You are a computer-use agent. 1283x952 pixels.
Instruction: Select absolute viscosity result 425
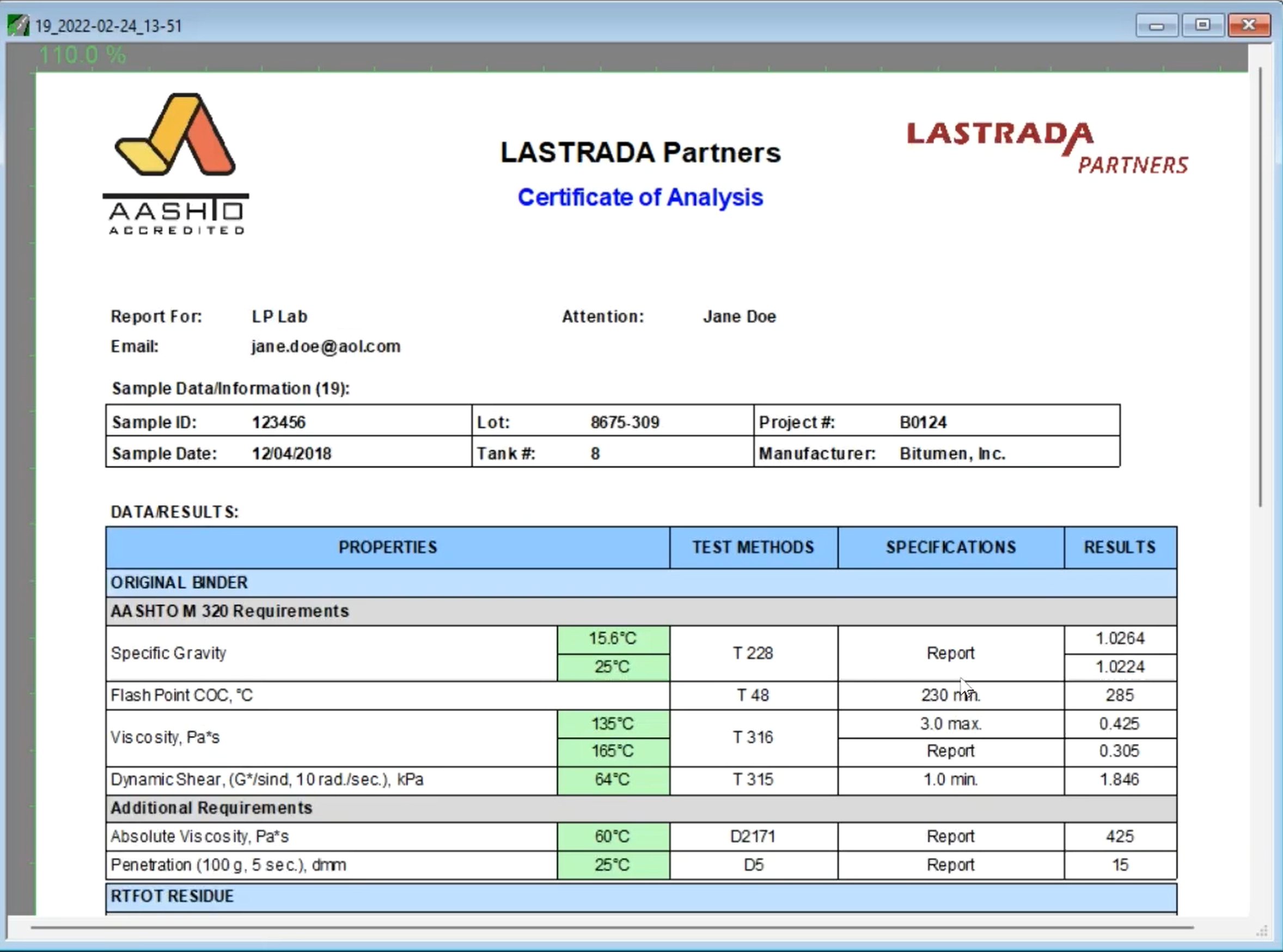coord(1120,837)
